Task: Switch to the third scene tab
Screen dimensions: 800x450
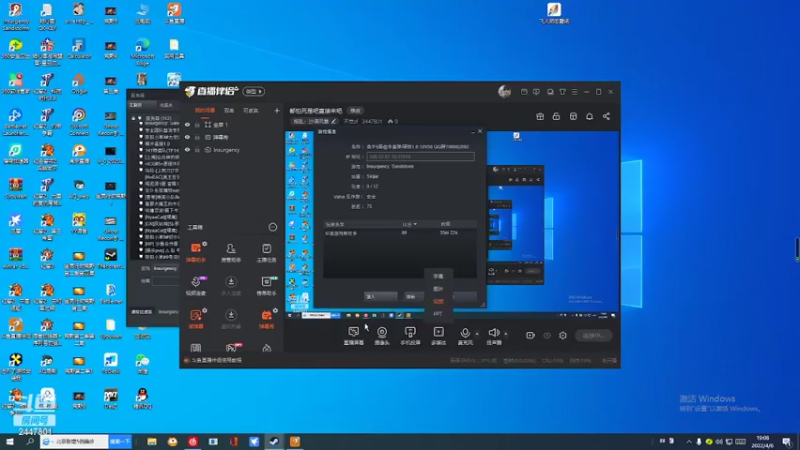Action: tap(251, 110)
